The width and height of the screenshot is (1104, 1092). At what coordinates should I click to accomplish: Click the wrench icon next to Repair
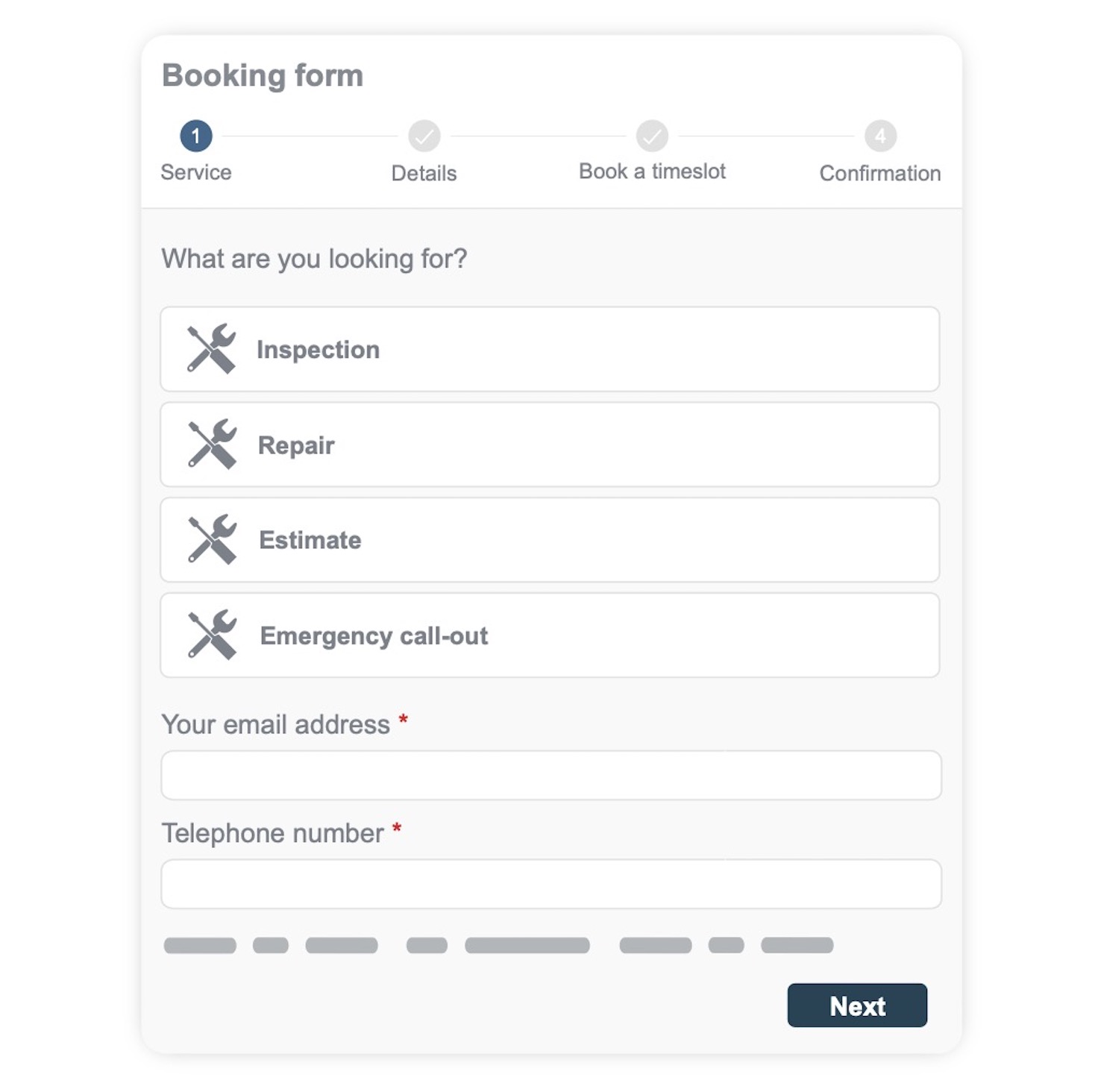click(212, 444)
